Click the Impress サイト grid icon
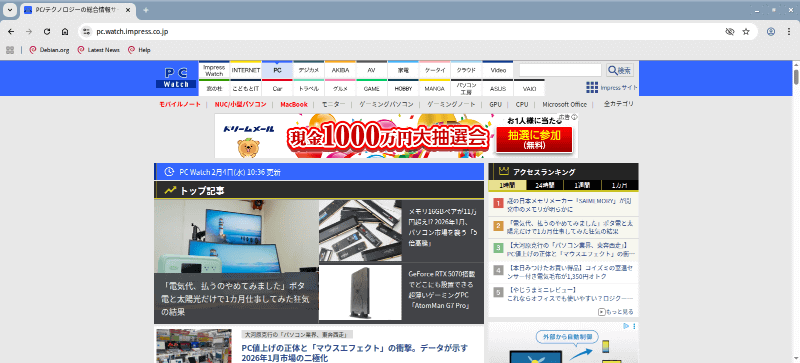The width and height of the screenshot is (800, 363). (x=592, y=87)
